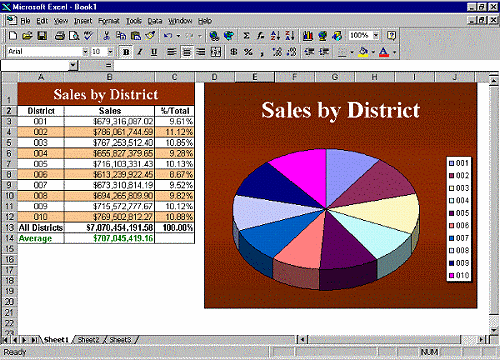This screenshot has width=500, height=360.
Task: Open Fill Color dropdown arrow
Action: (373, 52)
